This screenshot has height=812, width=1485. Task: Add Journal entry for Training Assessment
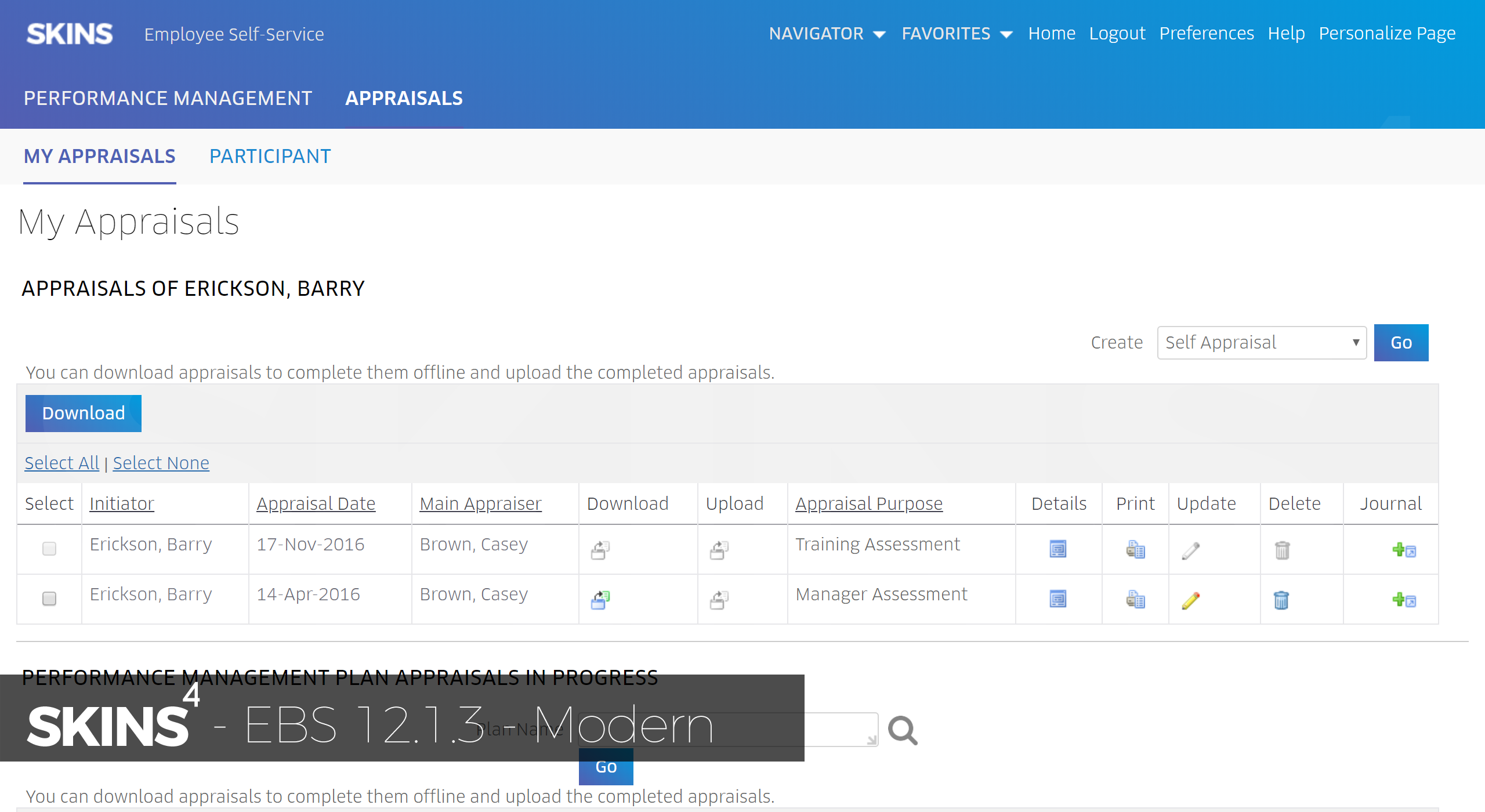tap(1404, 550)
